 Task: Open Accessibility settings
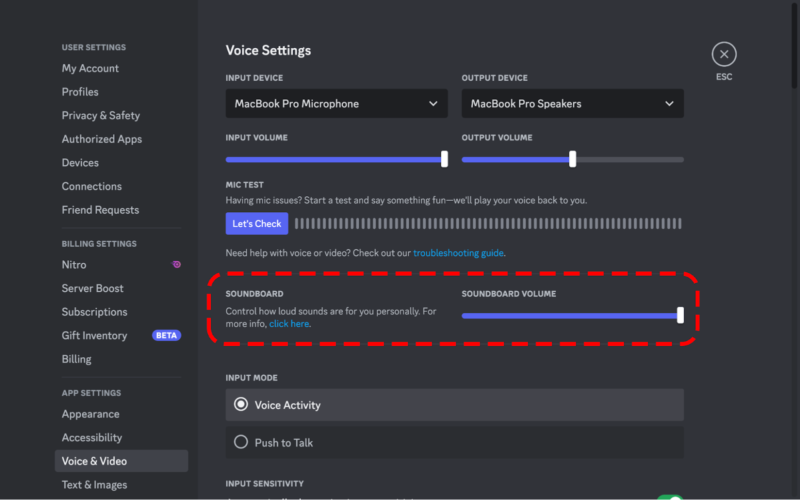pyautogui.click(x=92, y=437)
